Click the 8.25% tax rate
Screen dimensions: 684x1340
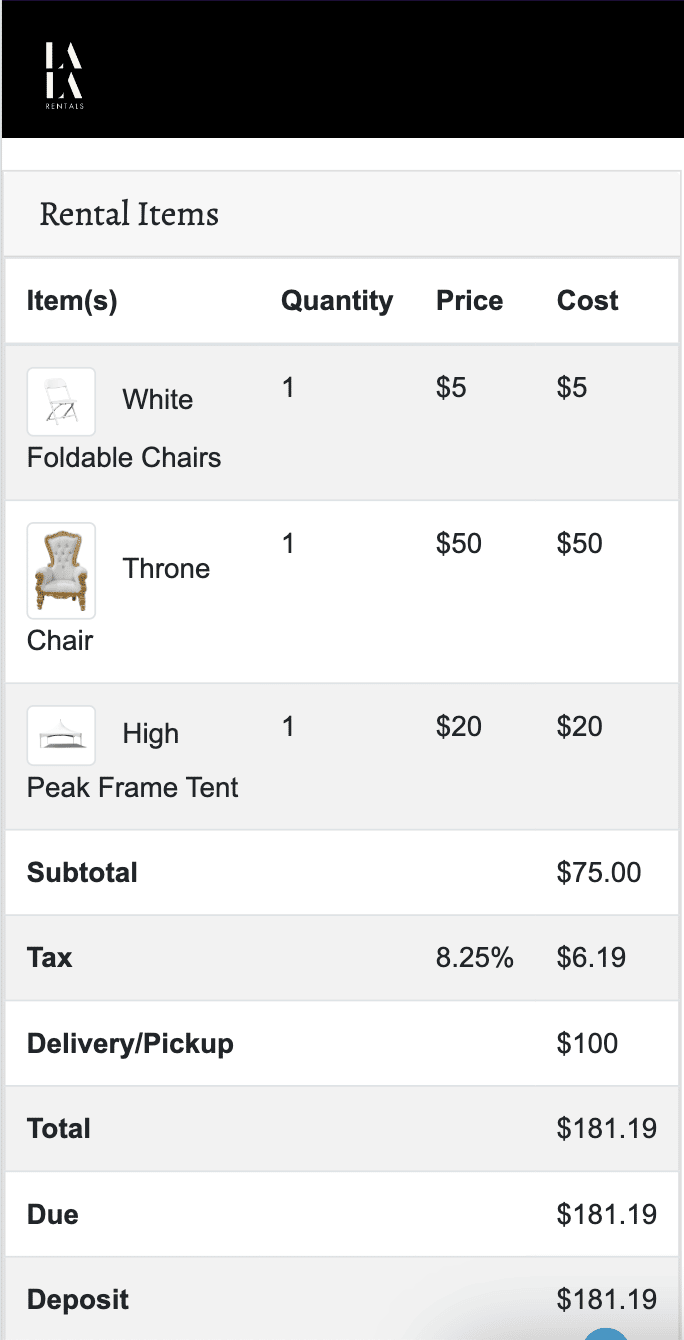475,958
